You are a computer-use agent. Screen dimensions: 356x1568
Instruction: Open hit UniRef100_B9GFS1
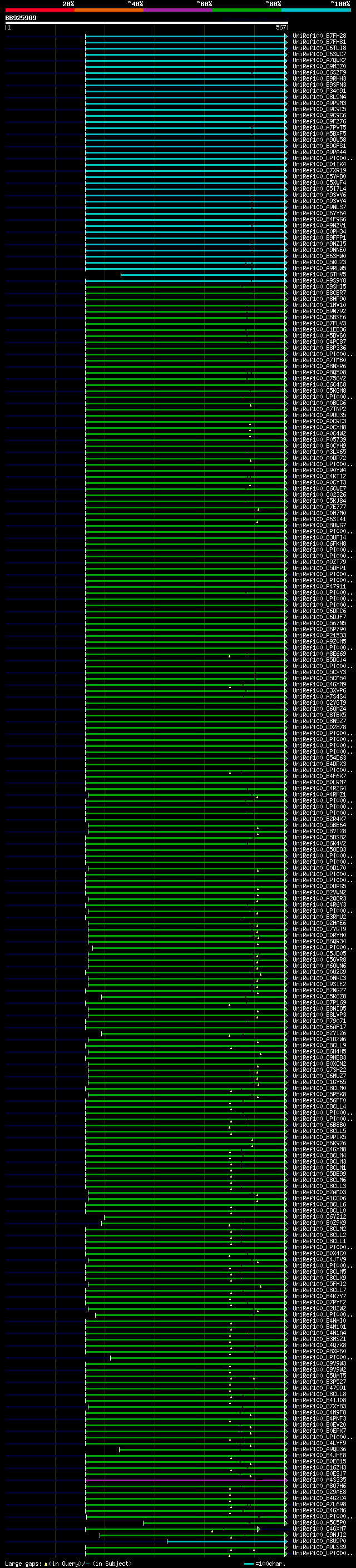[x=319, y=146]
